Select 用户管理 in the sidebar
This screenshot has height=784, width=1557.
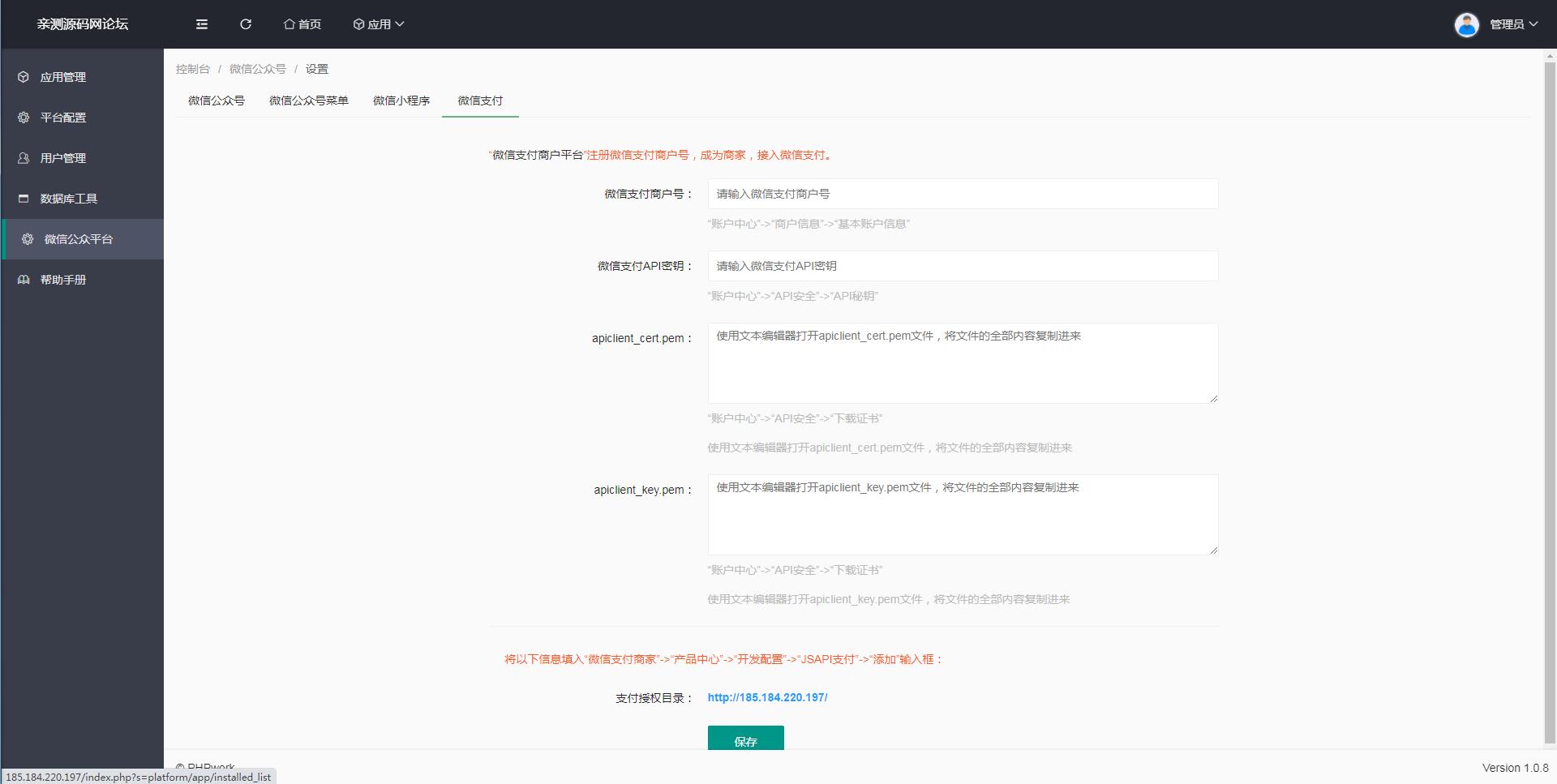point(64,157)
